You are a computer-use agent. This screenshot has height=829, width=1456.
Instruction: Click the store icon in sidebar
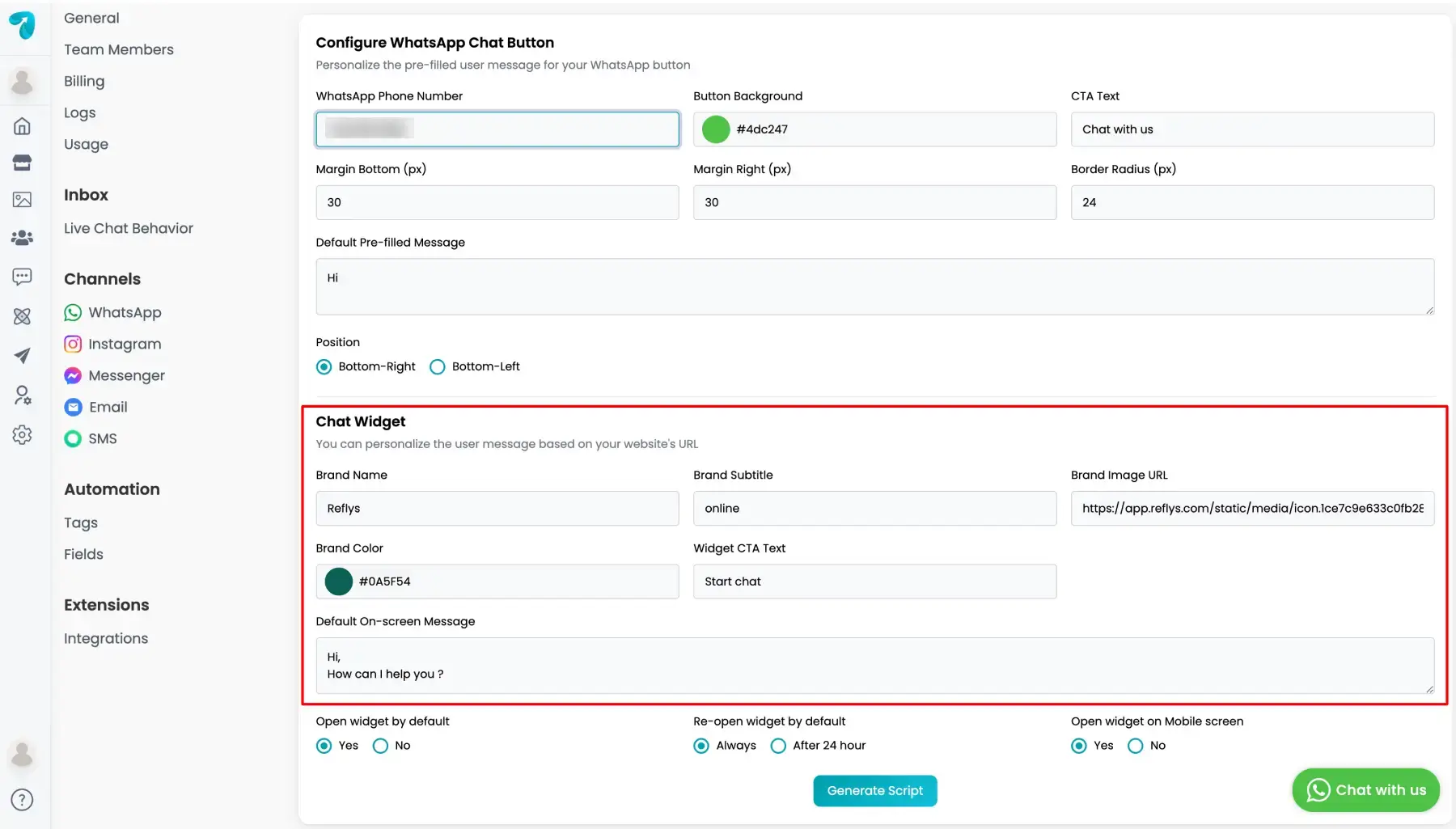pyautogui.click(x=23, y=163)
